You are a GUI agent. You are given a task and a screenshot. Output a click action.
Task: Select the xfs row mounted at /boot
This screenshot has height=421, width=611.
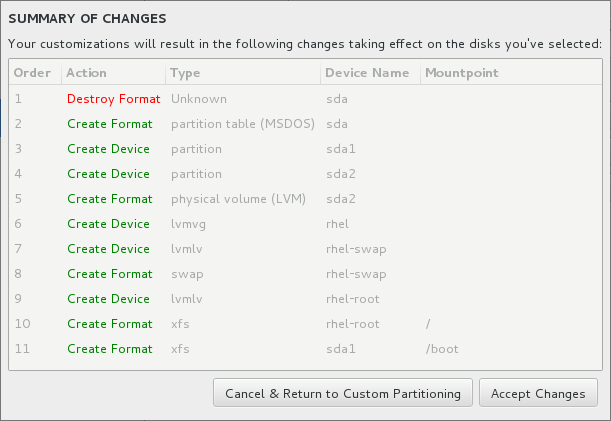(300, 349)
